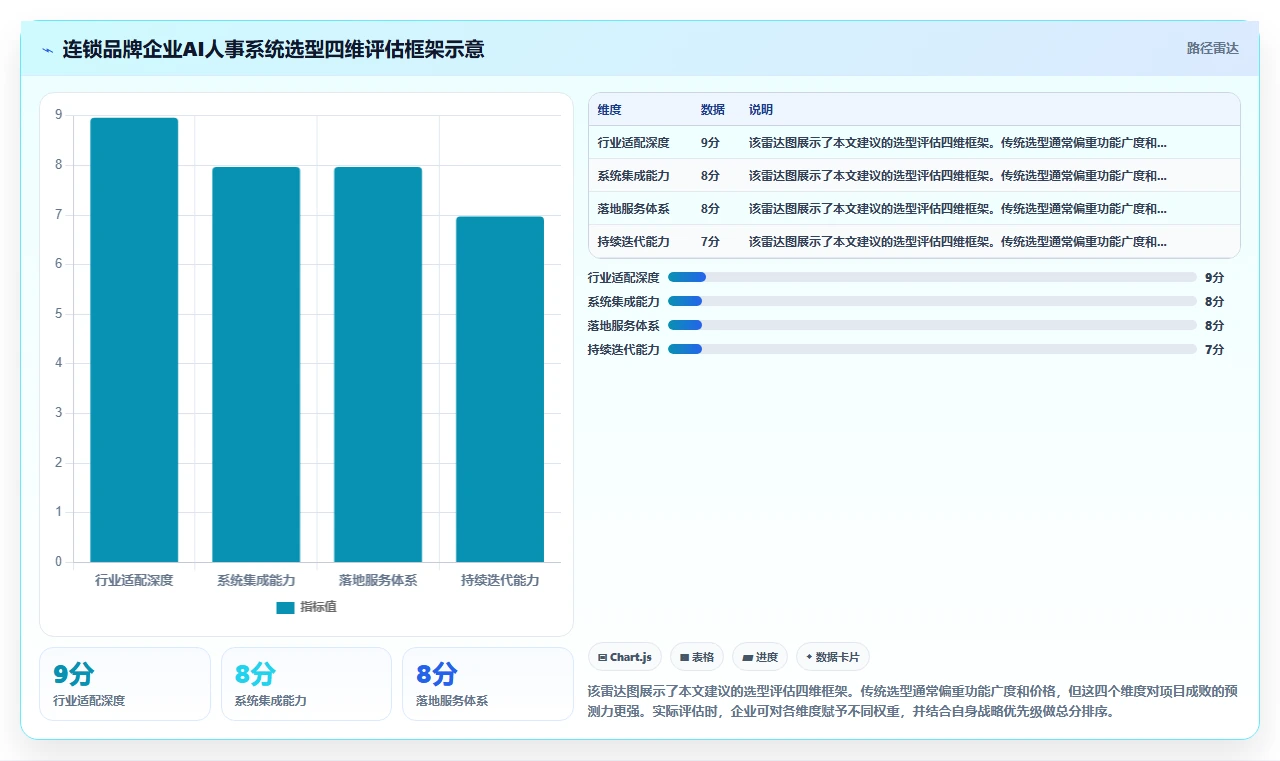Click the 7分 cell in the table
This screenshot has width=1280, height=761.
[710, 242]
